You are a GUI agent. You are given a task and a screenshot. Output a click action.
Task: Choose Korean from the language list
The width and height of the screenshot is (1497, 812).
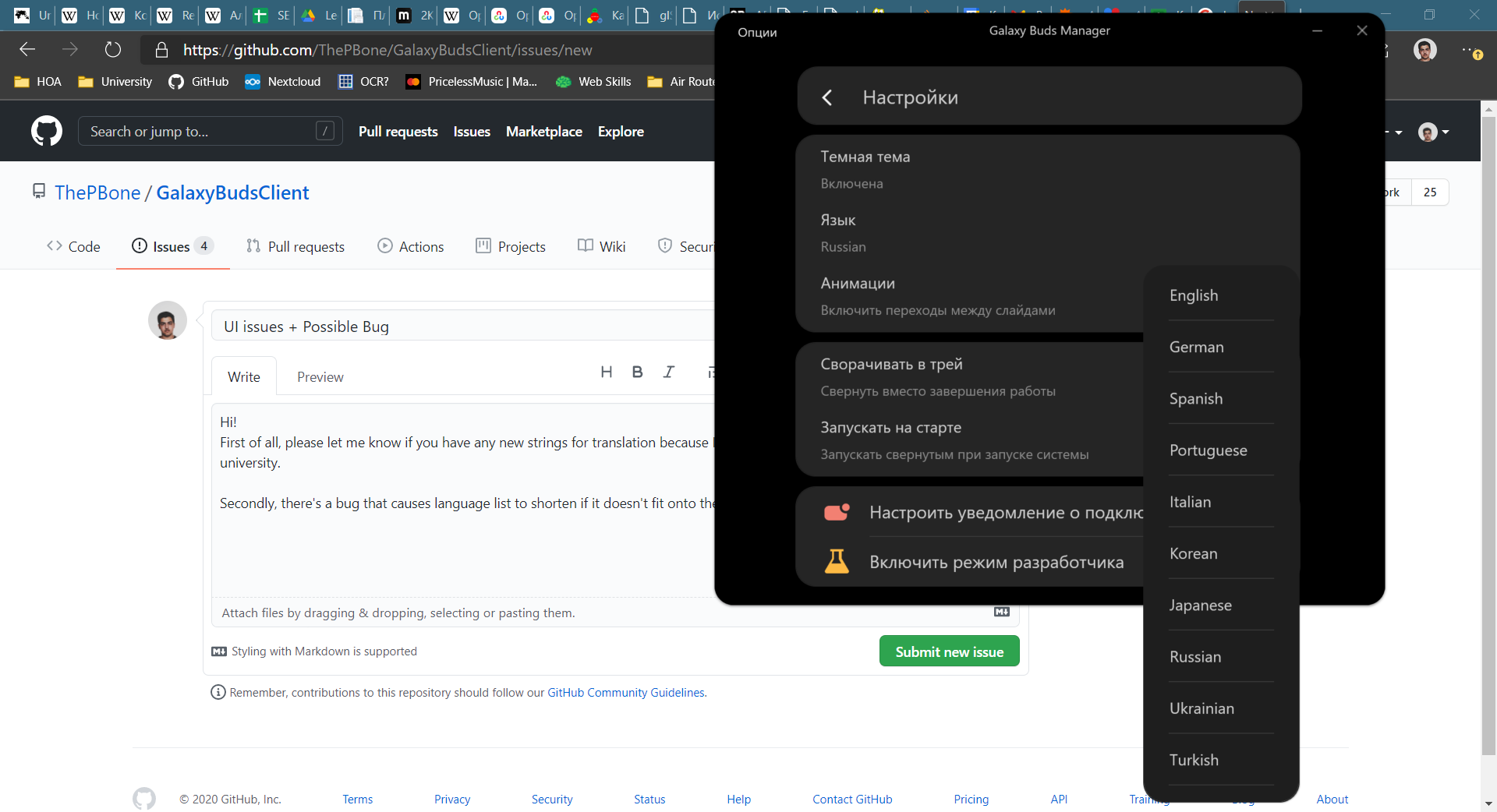1221,553
